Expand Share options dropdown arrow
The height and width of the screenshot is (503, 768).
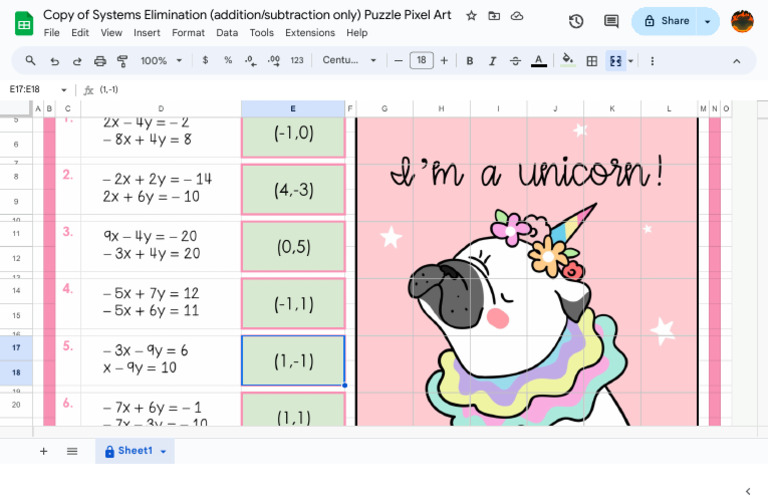pyautogui.click(x=707, y=21)
